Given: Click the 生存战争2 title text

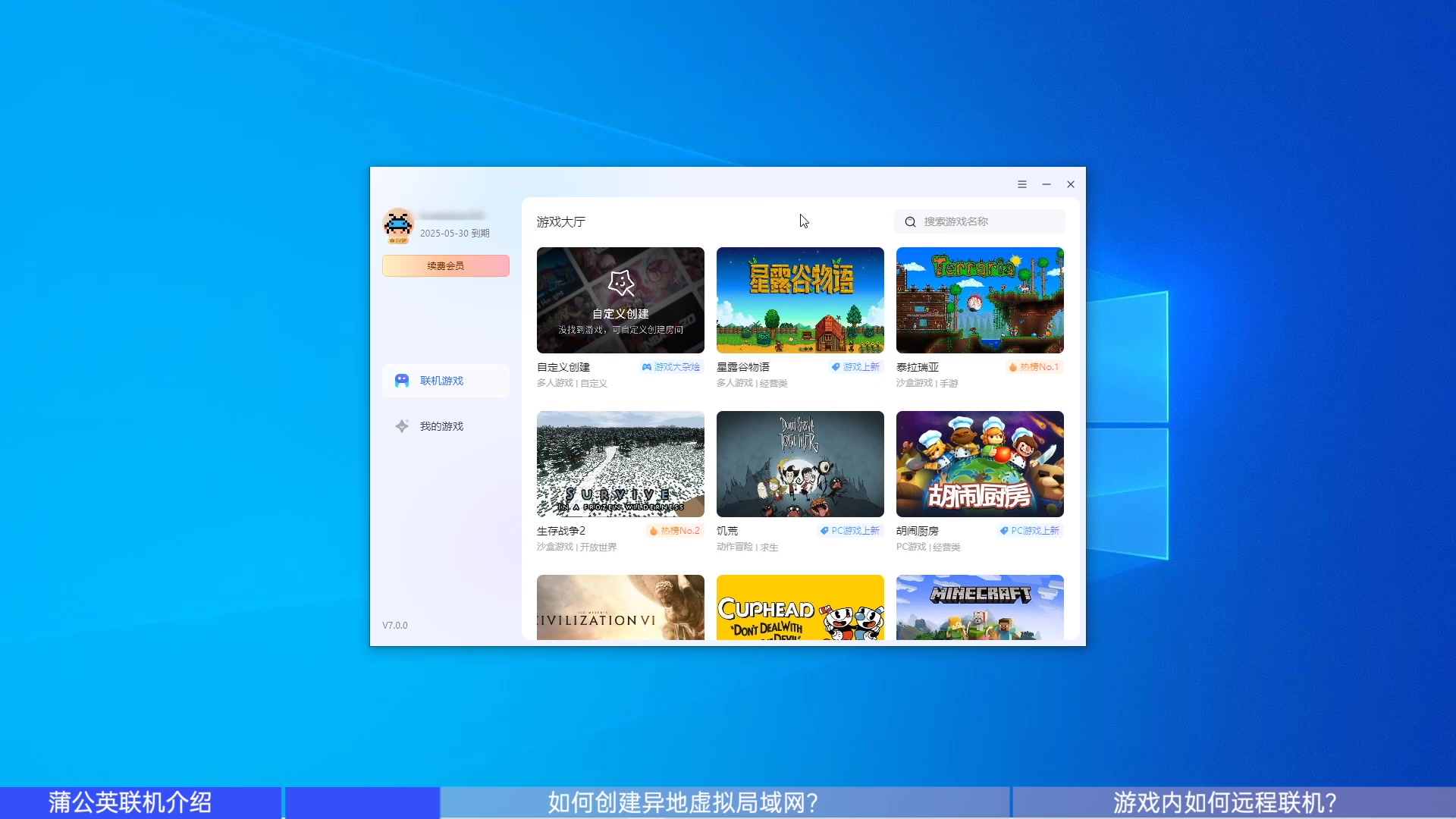Looking at the screenshot, I should 561,531.
